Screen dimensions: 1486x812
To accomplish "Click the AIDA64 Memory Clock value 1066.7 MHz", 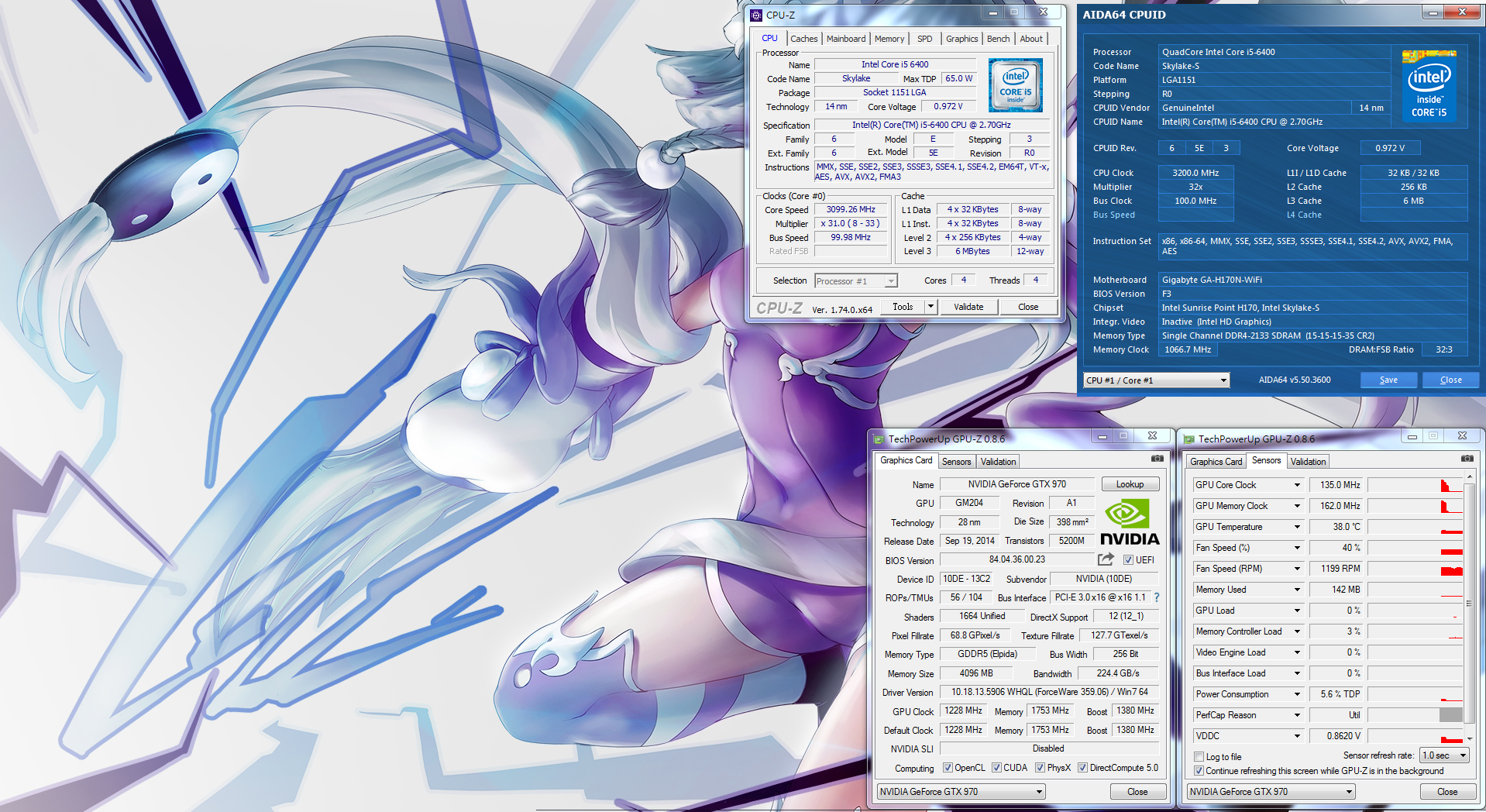I will tap(1188, 349).
